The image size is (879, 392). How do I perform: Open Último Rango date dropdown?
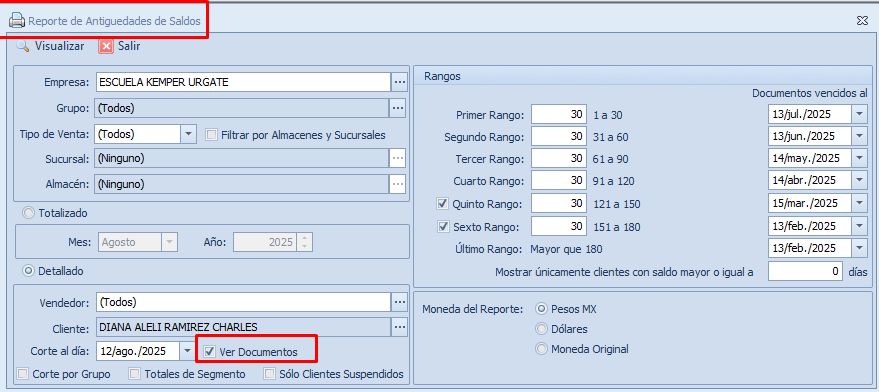[x=859, y=248]
